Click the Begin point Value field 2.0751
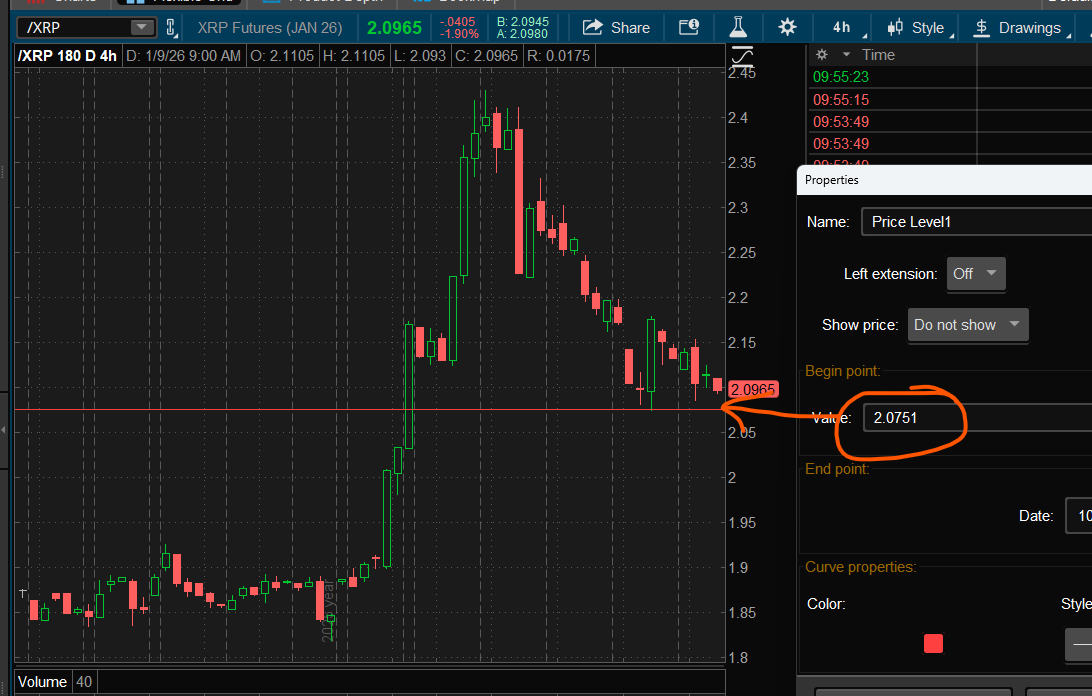1092x696 pixels. click(x=978, y=417)
